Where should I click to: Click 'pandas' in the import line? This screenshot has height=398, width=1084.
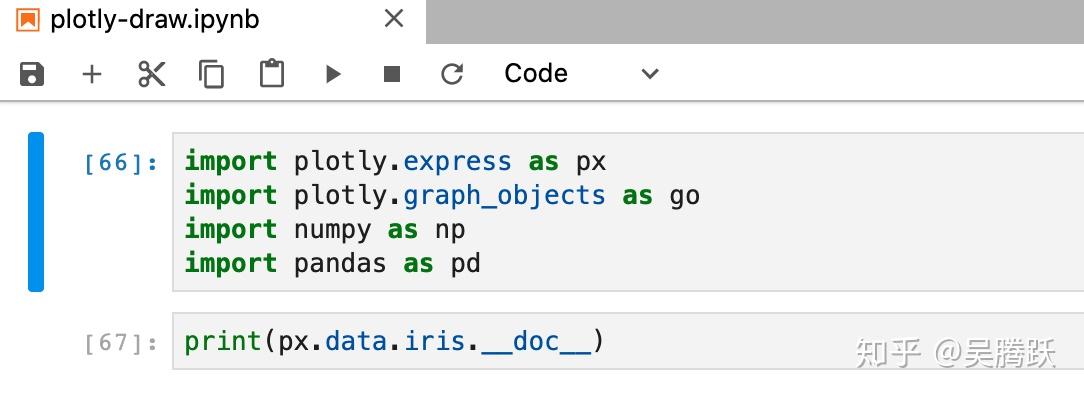pos(340,264)
